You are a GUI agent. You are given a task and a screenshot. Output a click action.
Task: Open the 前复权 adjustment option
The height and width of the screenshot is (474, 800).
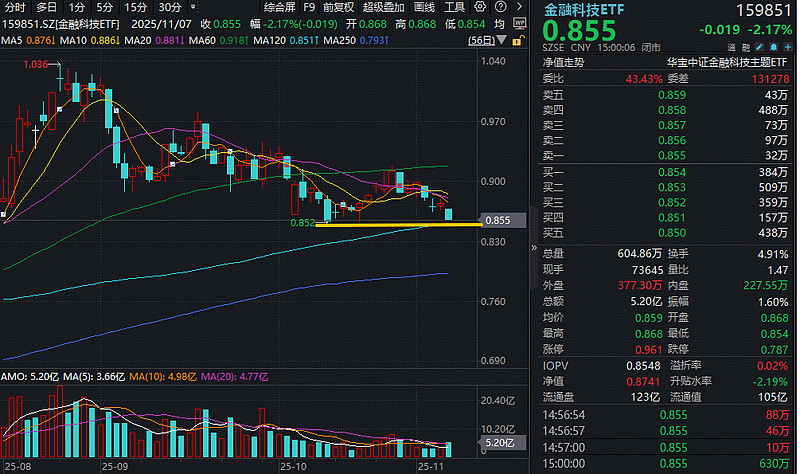(x=339, y=7)
